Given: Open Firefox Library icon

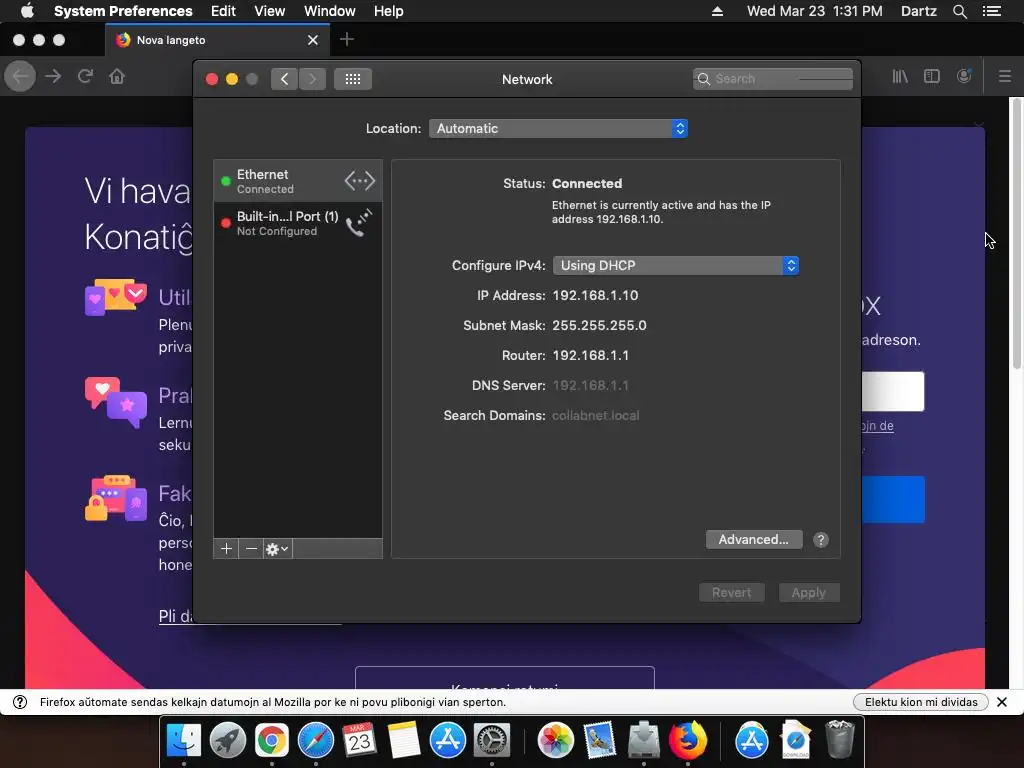Looking at the screenshot, I should click(900, 76).
